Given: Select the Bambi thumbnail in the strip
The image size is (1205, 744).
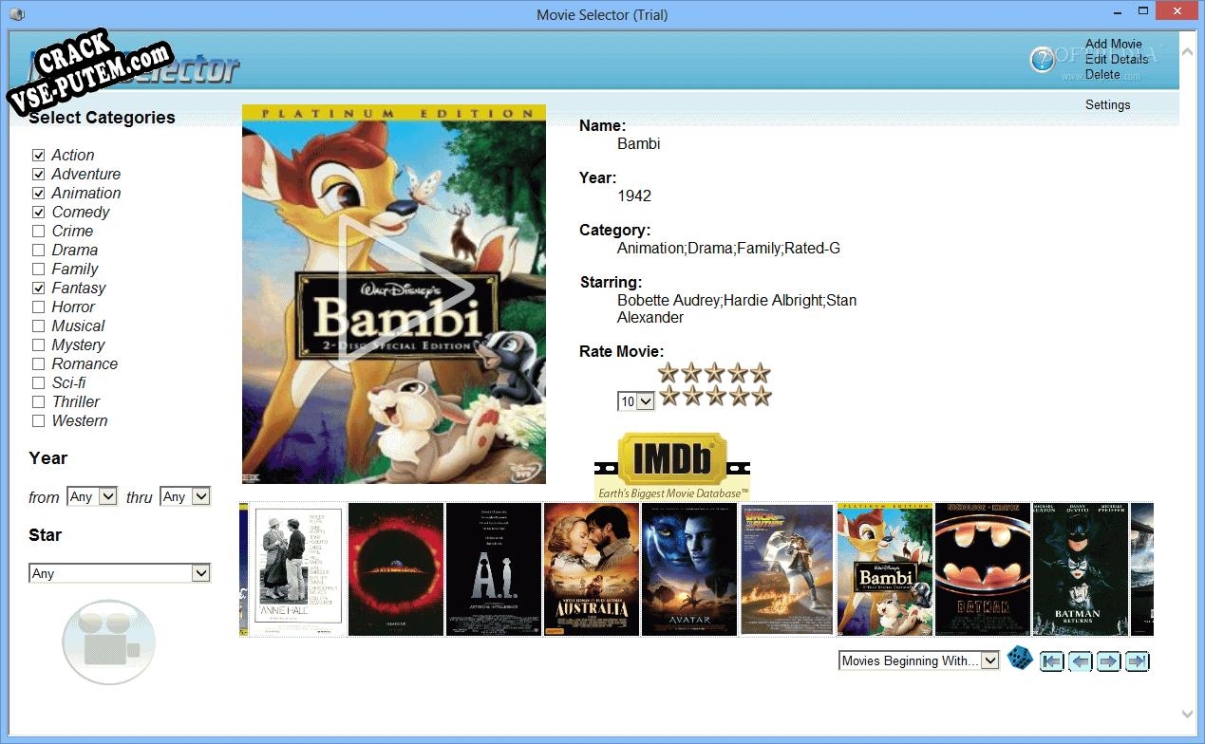Looking at the screenshot, I should pos(884,569).
